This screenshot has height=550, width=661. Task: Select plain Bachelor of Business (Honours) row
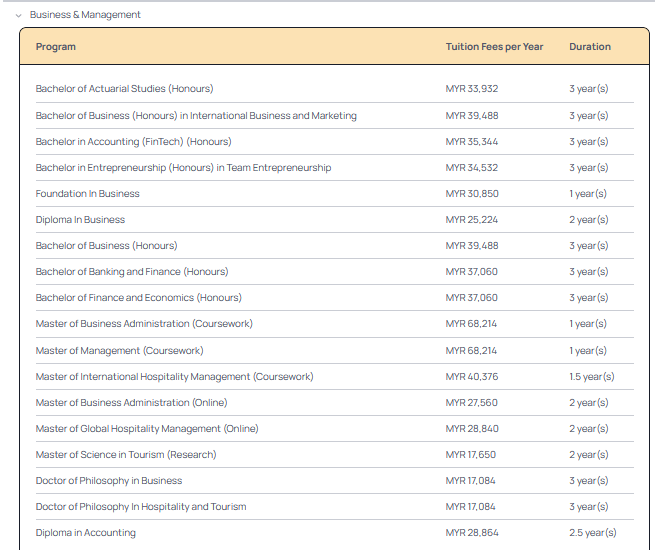coord(106,246)
